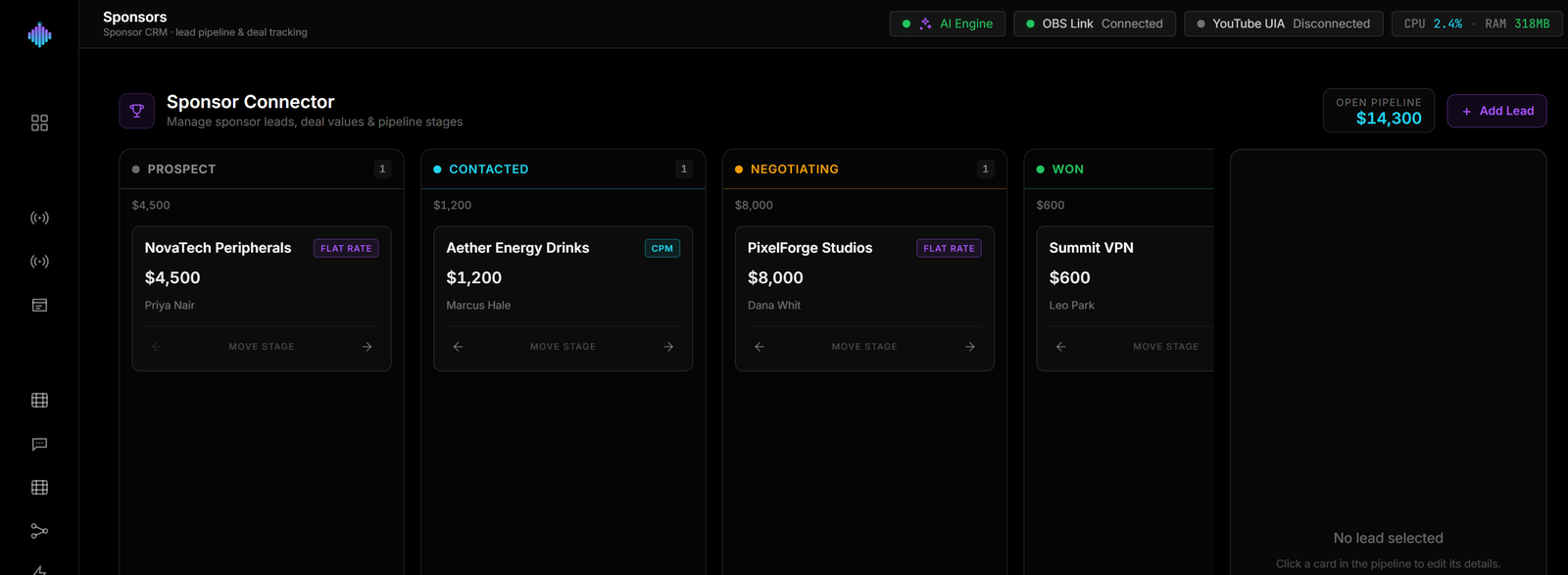
Task: Open the sidebar broadcast signal icon just above the card-panel icon
Action: (x=39, y=262)
